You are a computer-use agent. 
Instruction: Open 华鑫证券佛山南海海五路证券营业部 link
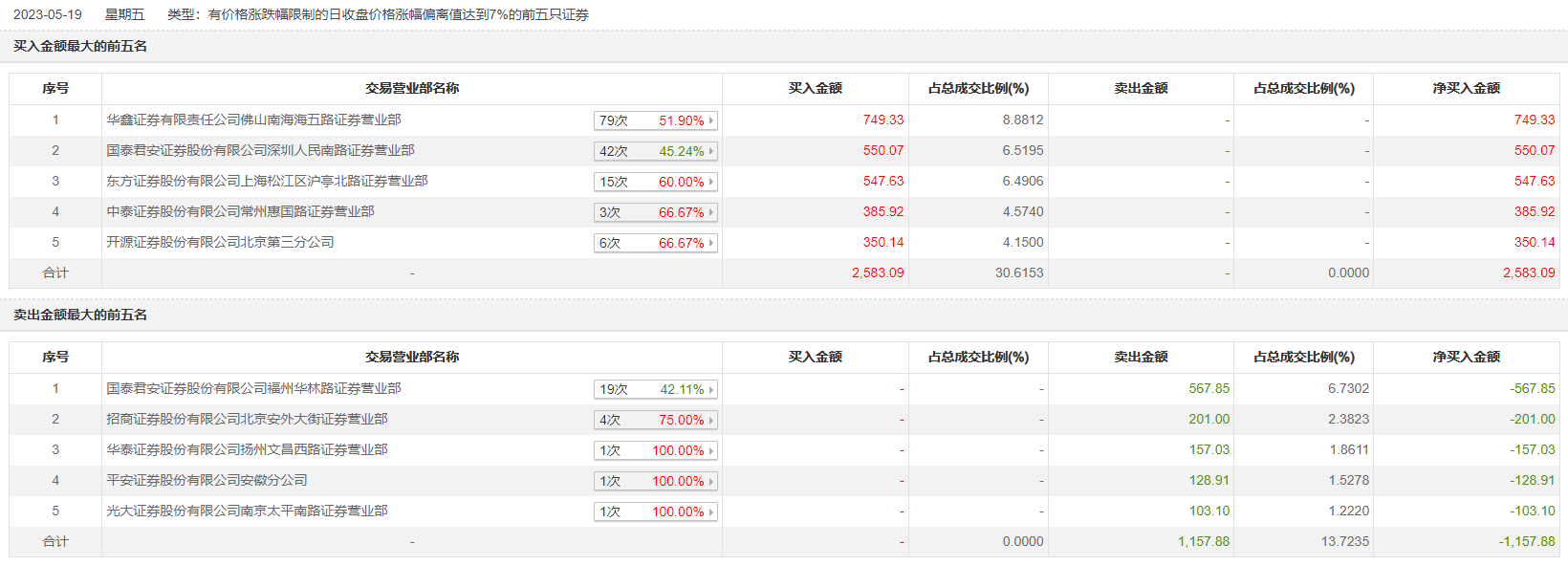[253, 120]
